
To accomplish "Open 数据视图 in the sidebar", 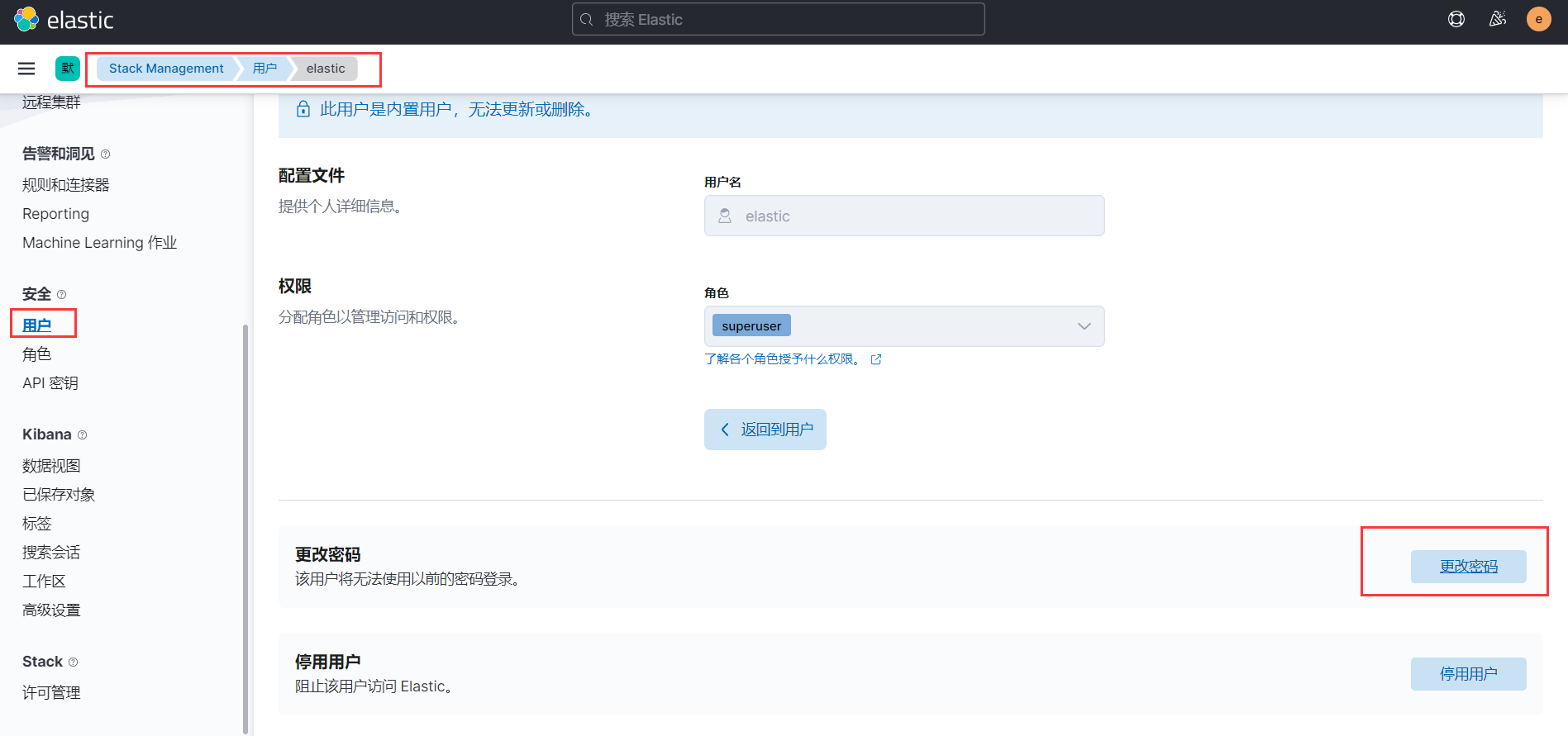I will [x=51, y=466].
